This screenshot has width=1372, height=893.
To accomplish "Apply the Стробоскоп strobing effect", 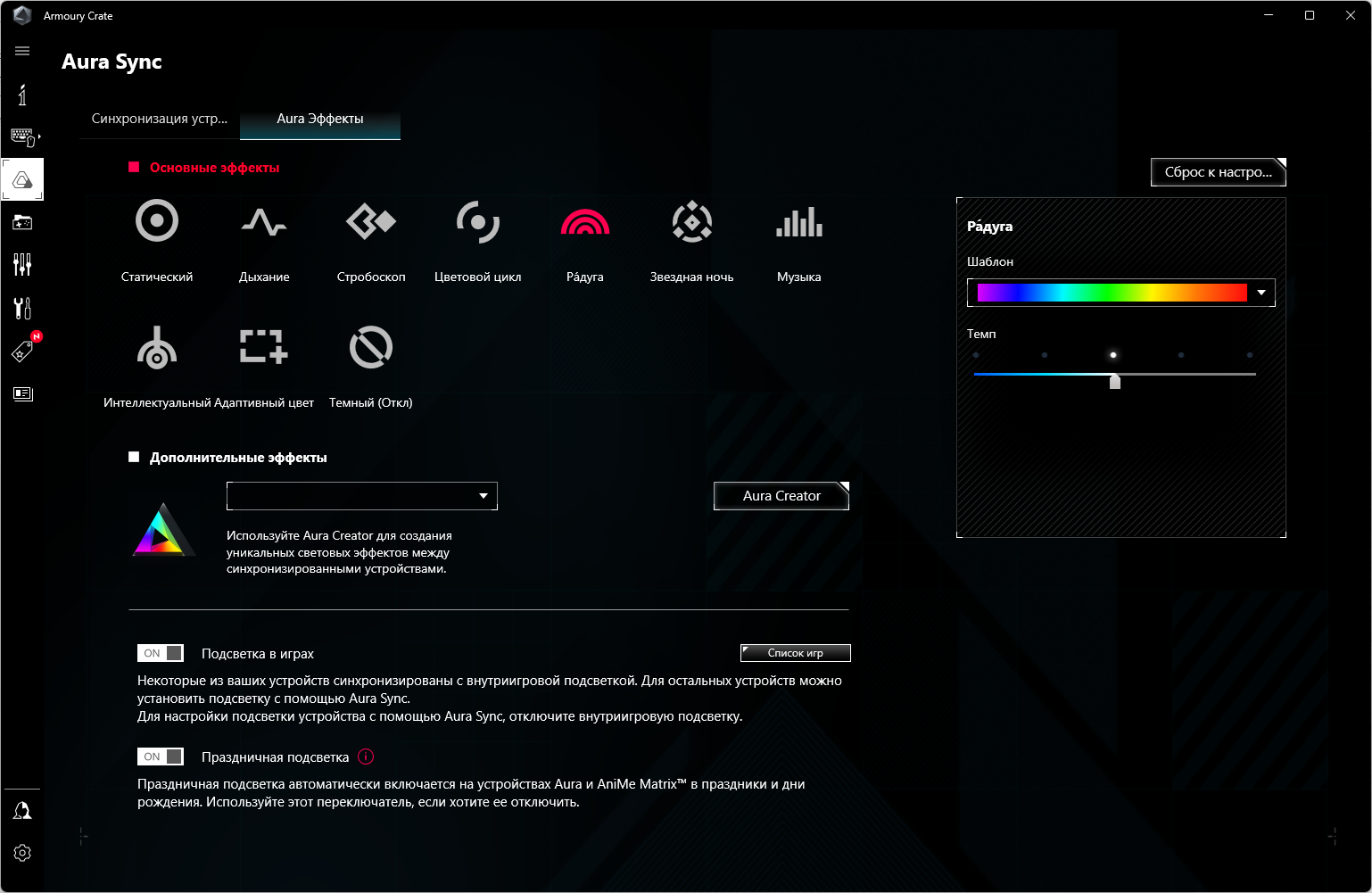I will pos(371,221).
